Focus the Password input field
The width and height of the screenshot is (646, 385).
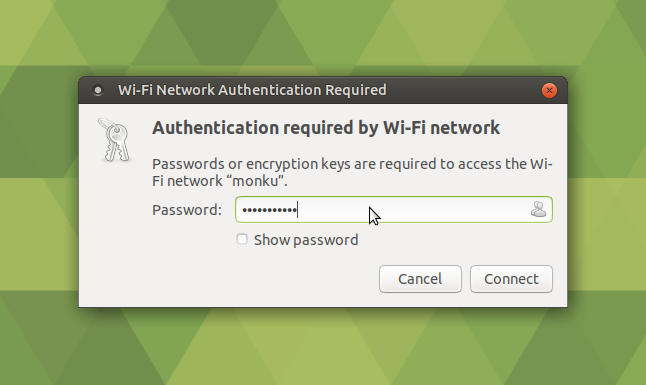(393, 209)
